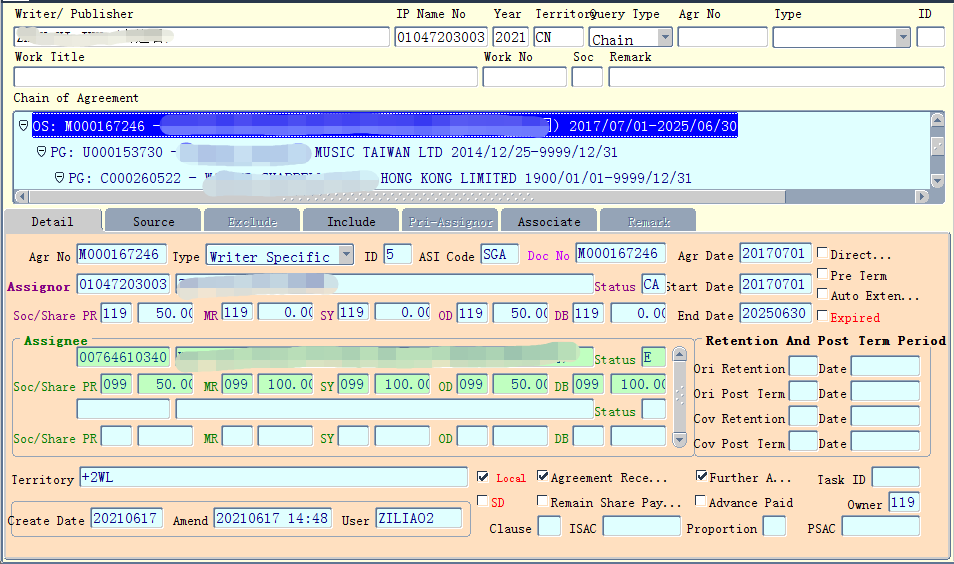The height and width of the screenshot is (564, 954).
Task: Select the PG: C000260522 HONG KONG LIMITED row
Action: (x=380, y=178)
